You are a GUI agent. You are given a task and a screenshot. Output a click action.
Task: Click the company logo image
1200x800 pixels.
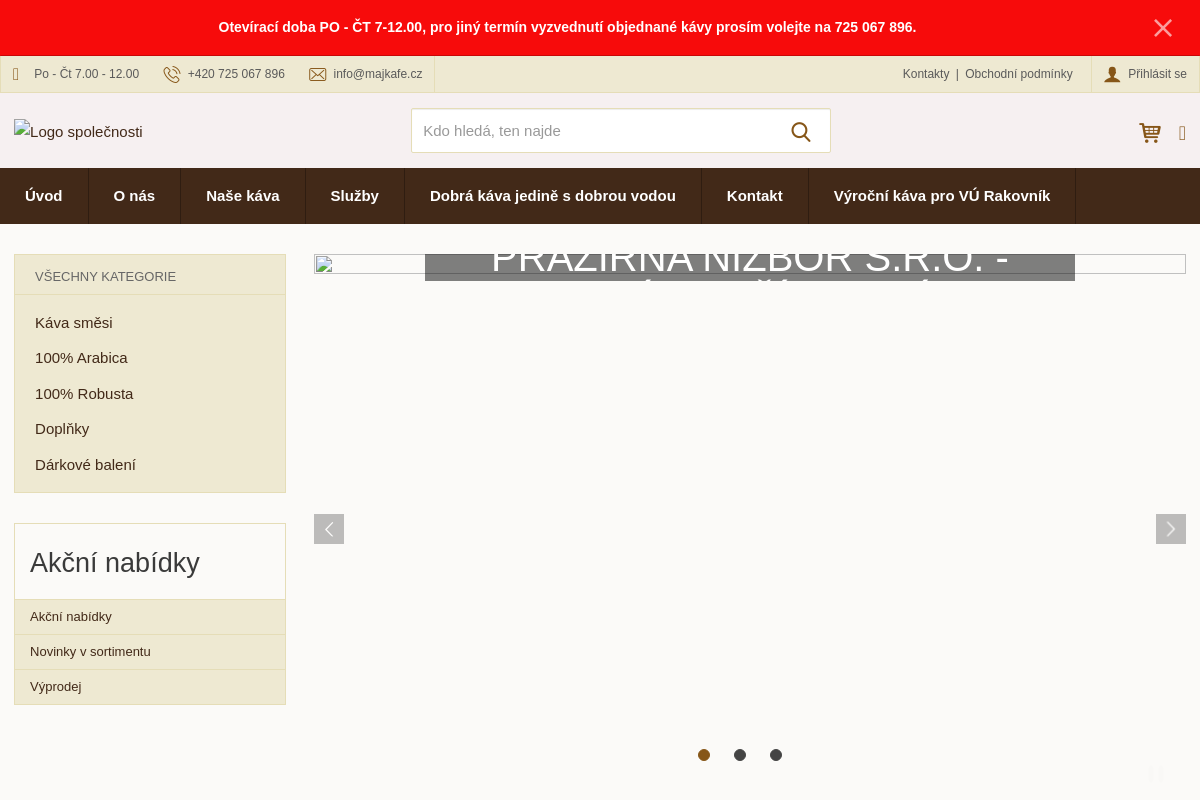point(78,132)
